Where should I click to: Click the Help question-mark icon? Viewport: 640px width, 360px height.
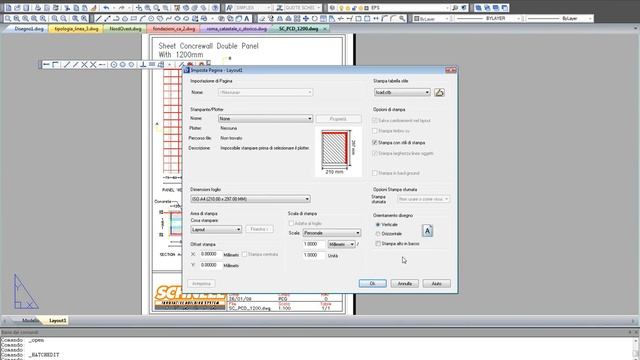pyautogui.click(x=215, y=8)
